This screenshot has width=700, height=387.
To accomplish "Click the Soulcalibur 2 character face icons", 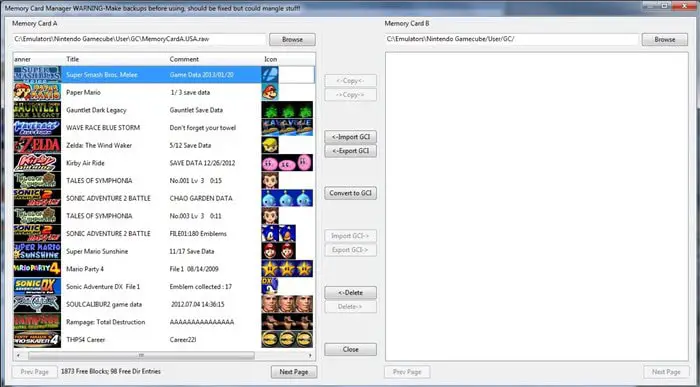I will pos(287,304).
